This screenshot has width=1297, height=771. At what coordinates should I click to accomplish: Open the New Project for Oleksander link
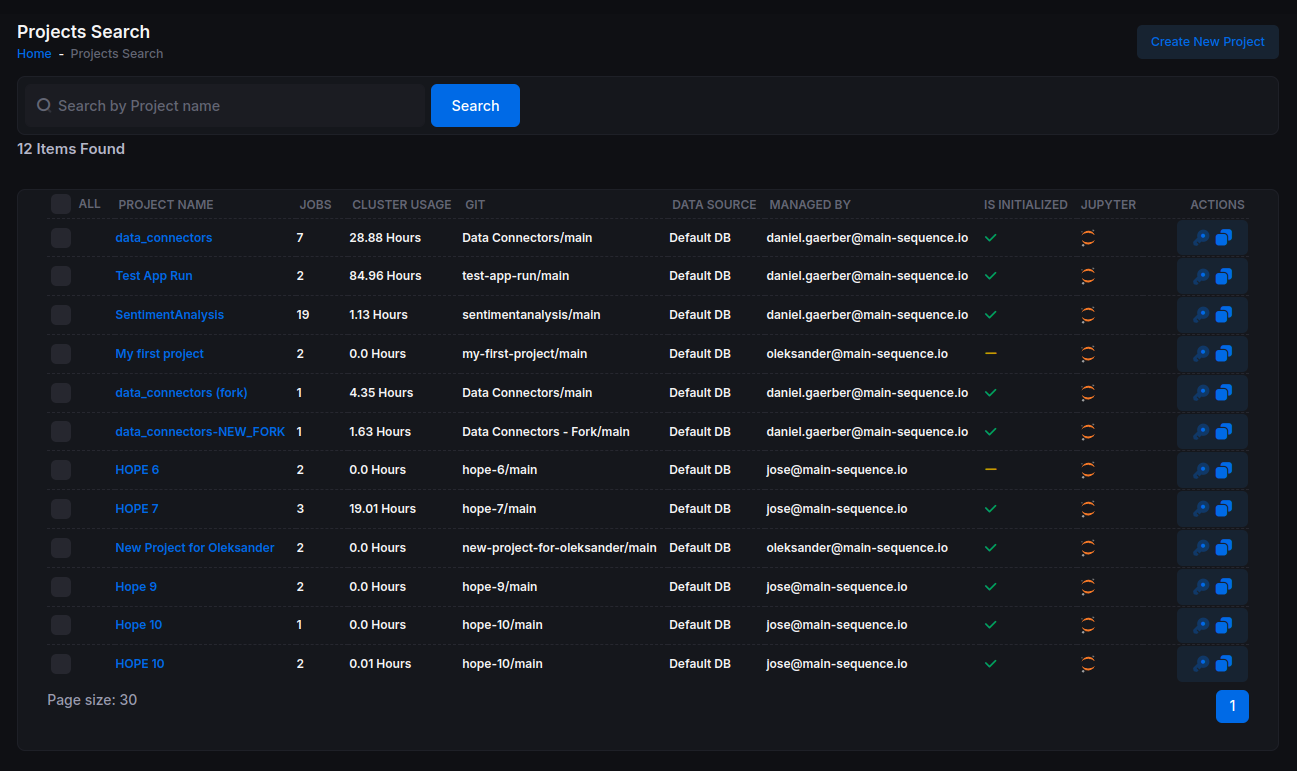(194, 548)
